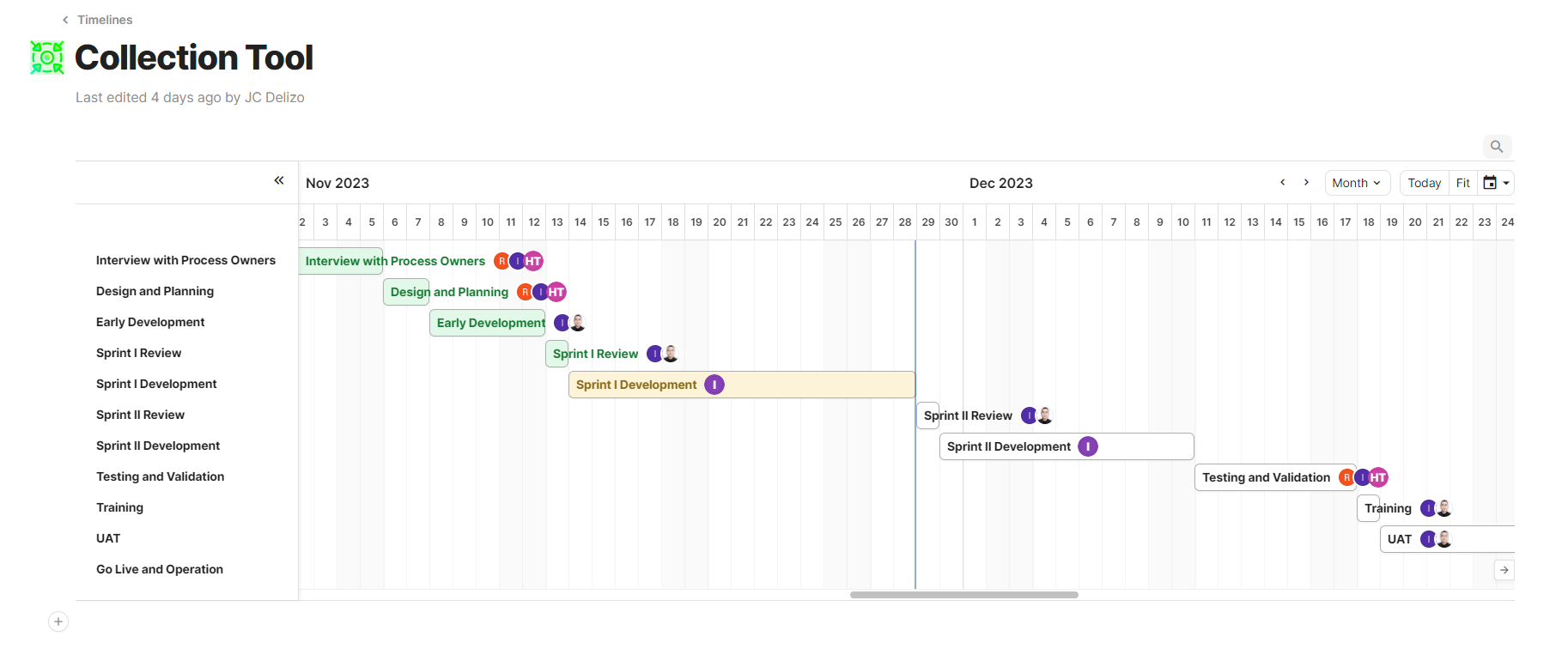This screenshot has width=1568, height=649.
Task: Expand the calendar dropdown arrow
Action: point(1506,183)
